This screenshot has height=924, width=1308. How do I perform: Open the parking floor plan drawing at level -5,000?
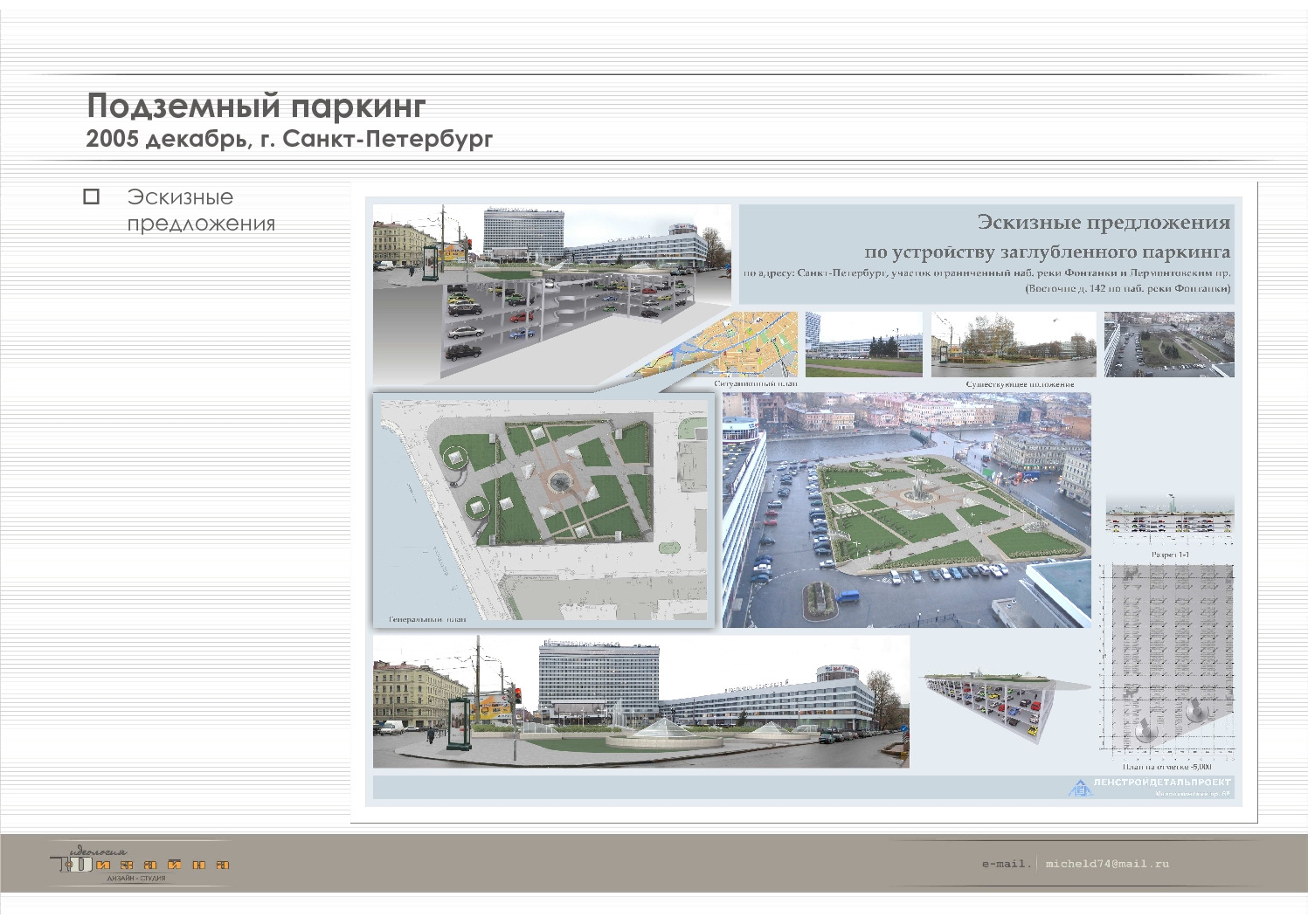point(1167,661)
